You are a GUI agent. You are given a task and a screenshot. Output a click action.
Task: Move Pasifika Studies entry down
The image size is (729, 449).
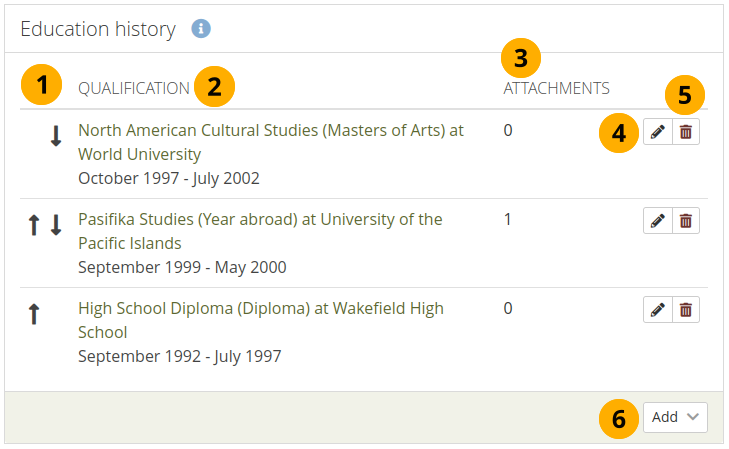coord(56,227)
